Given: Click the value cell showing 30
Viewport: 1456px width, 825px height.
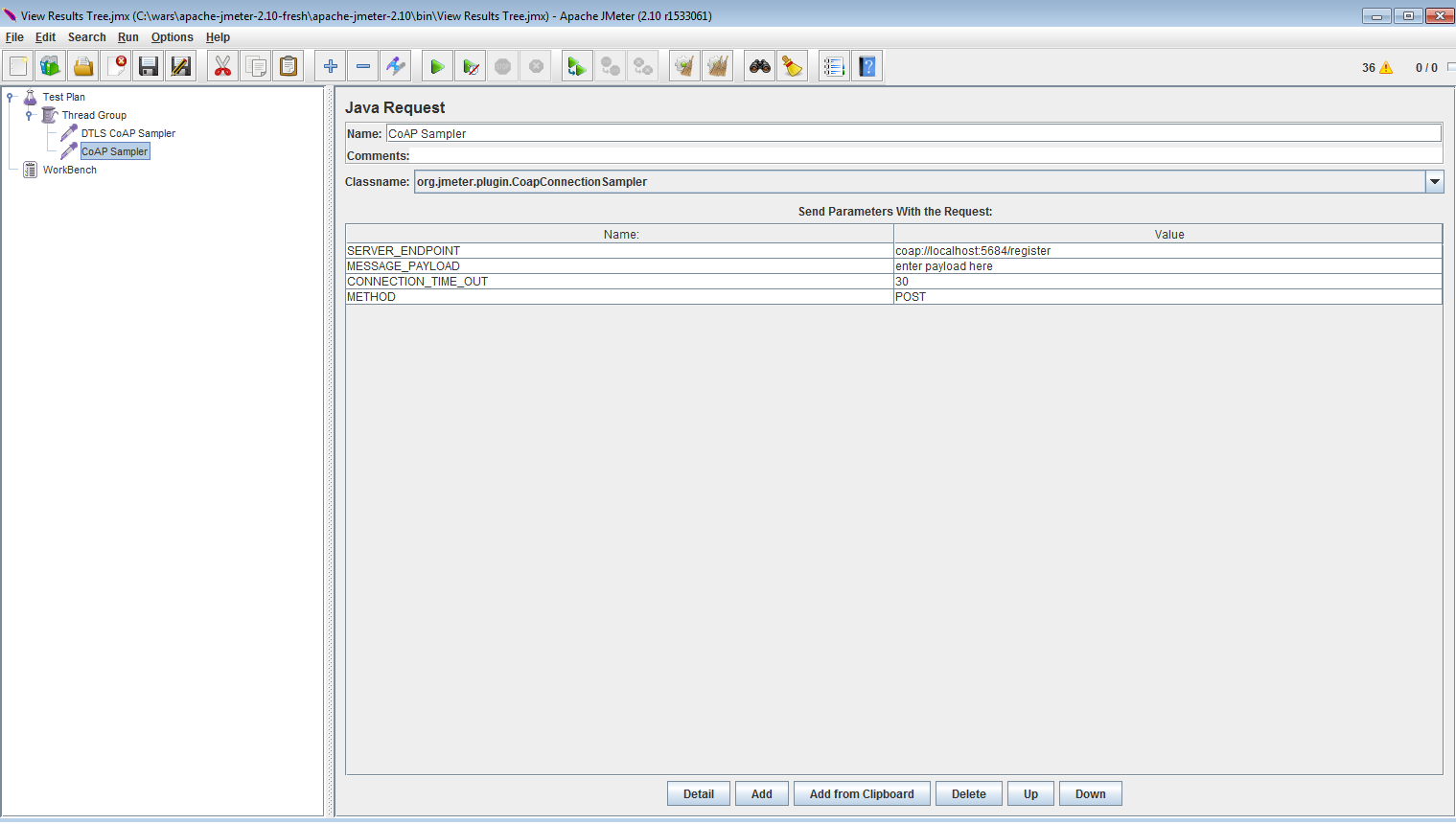Looking at the screenshot, I should [1167, 281].
